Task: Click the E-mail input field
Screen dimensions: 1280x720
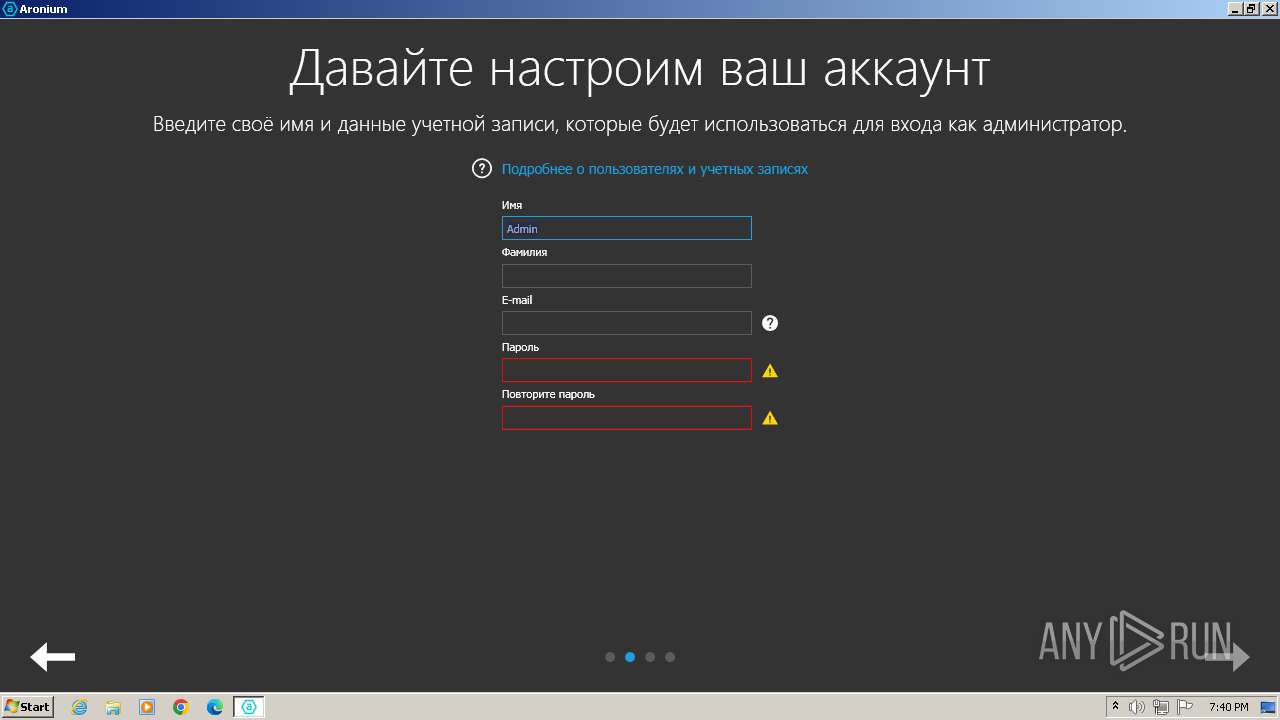Action: tap(626, 323)
